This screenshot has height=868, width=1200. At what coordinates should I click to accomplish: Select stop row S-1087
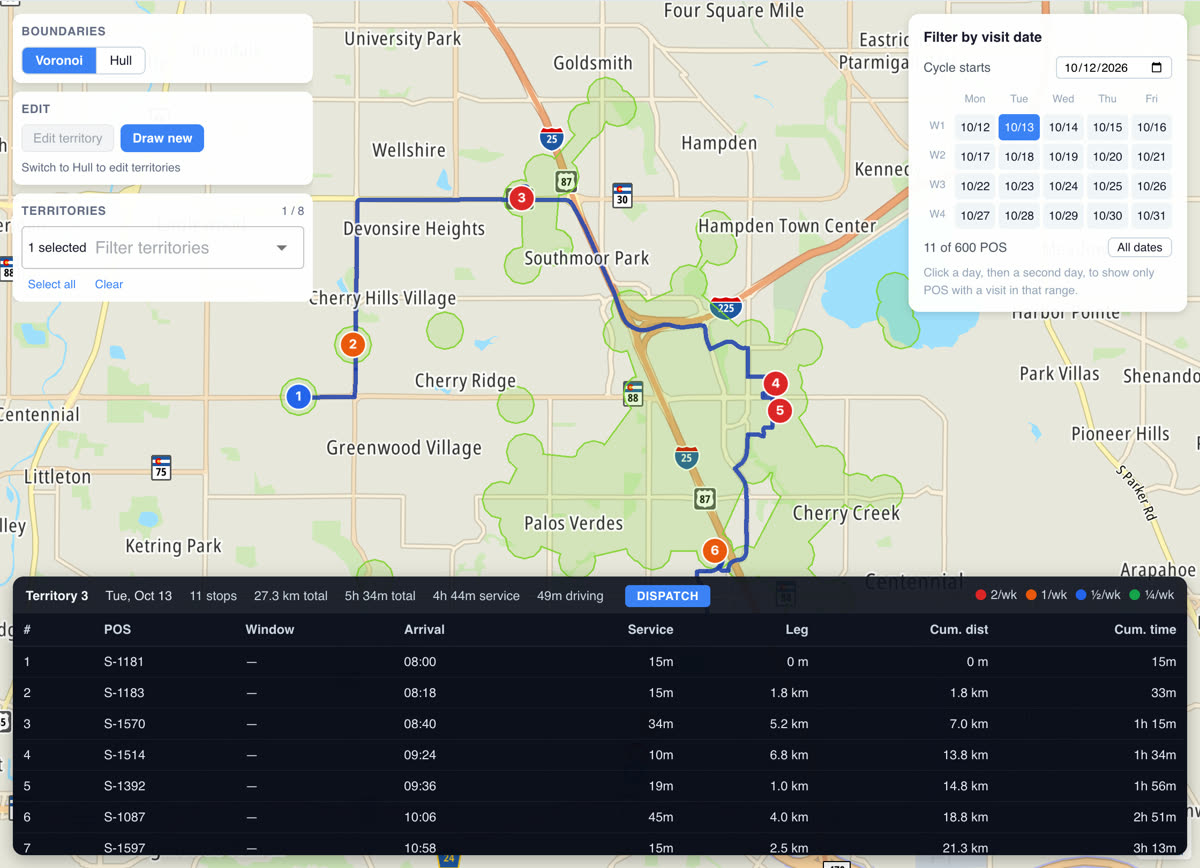tap(600, 817)
